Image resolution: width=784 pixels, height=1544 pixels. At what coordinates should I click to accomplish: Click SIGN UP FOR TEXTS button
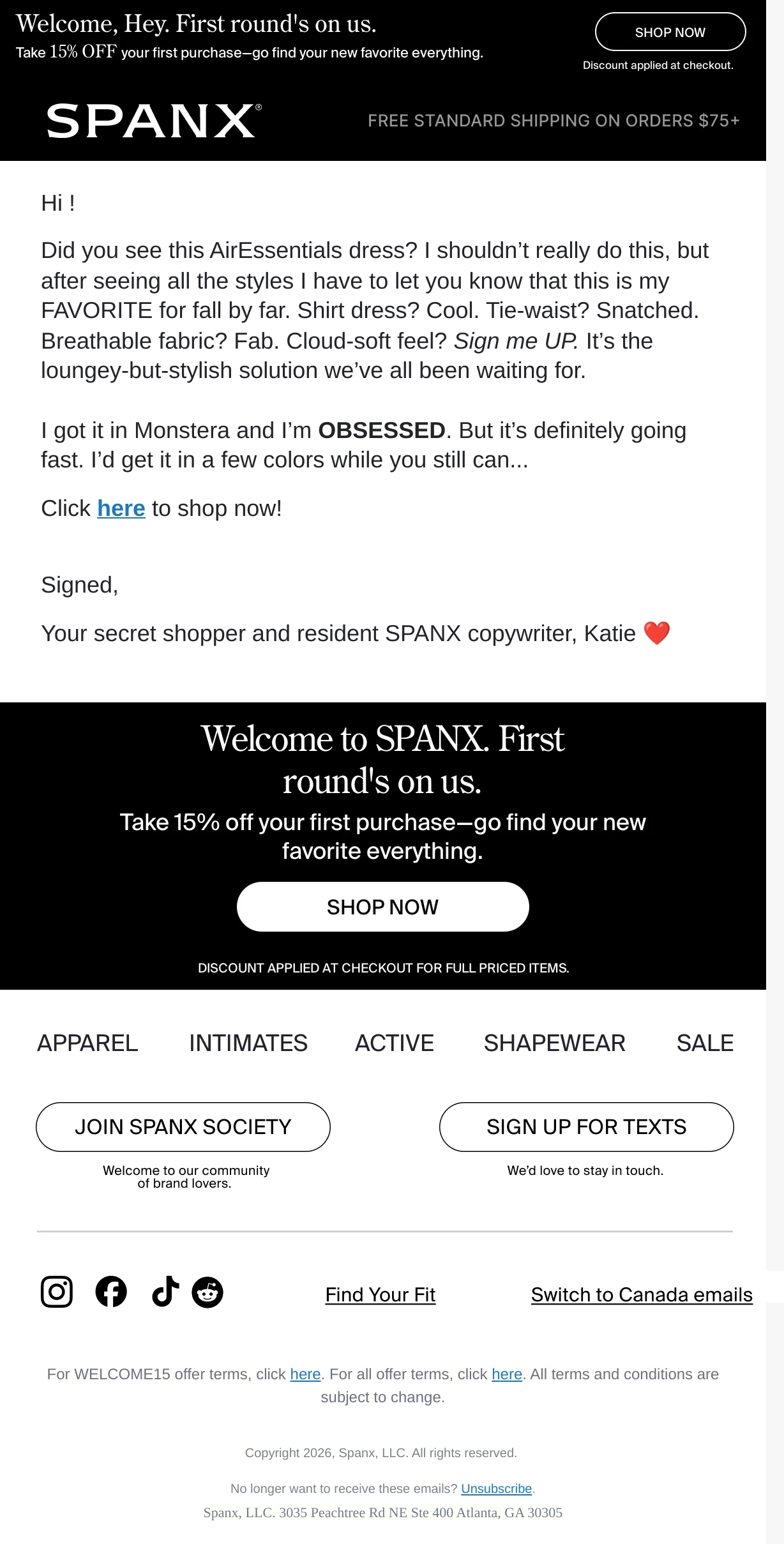coord(586,1127)
